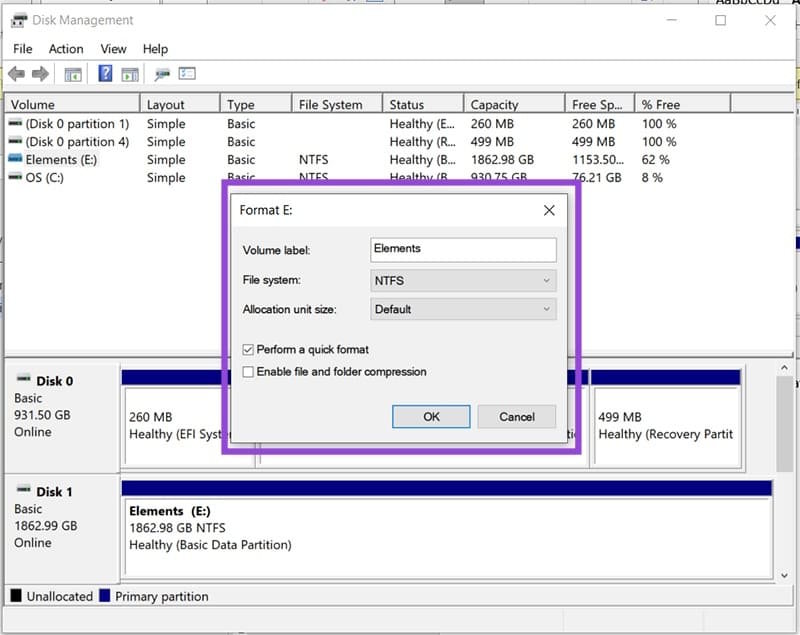Open the View menu
Viewport: 800px width, 635px height.
tap(113, 48)
